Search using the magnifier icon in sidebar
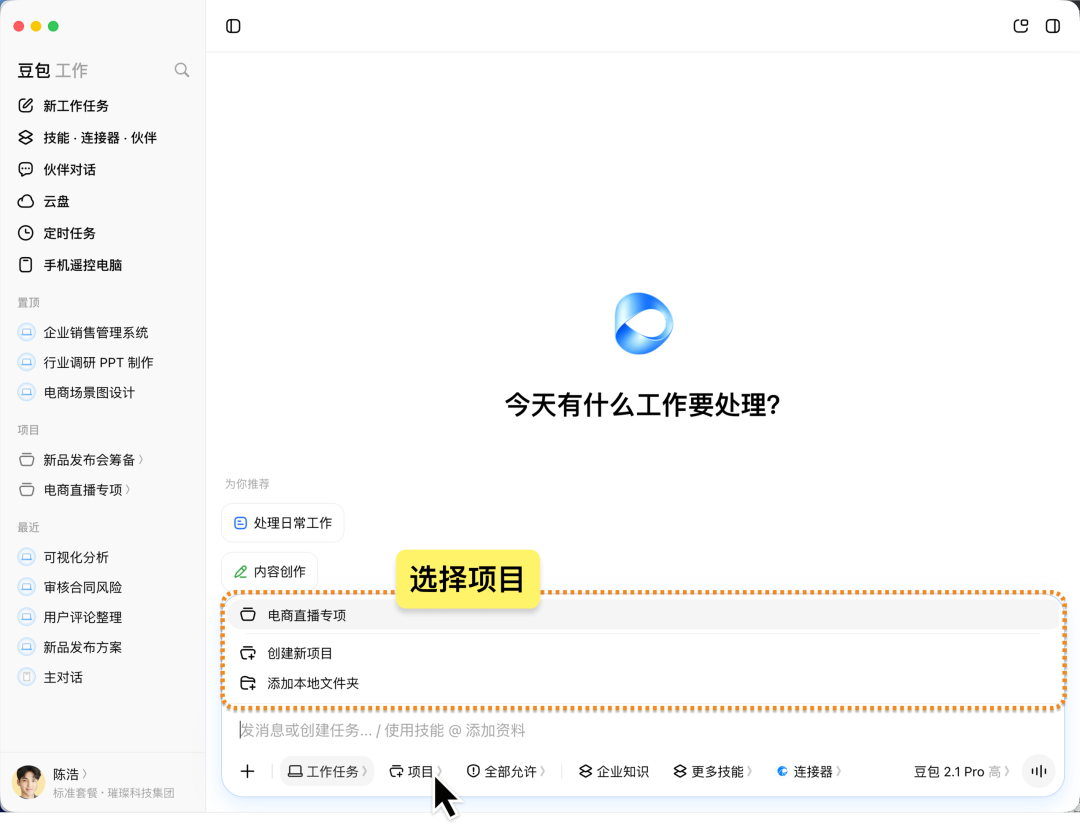 (182, 70)
